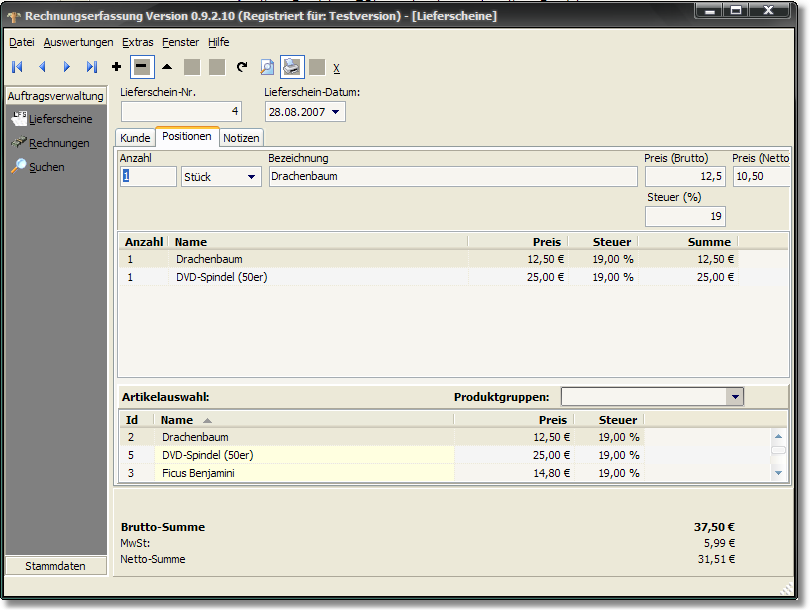Click the Preis (Netto) field
Screen dimensions: 810x612
tap(761, 177)
